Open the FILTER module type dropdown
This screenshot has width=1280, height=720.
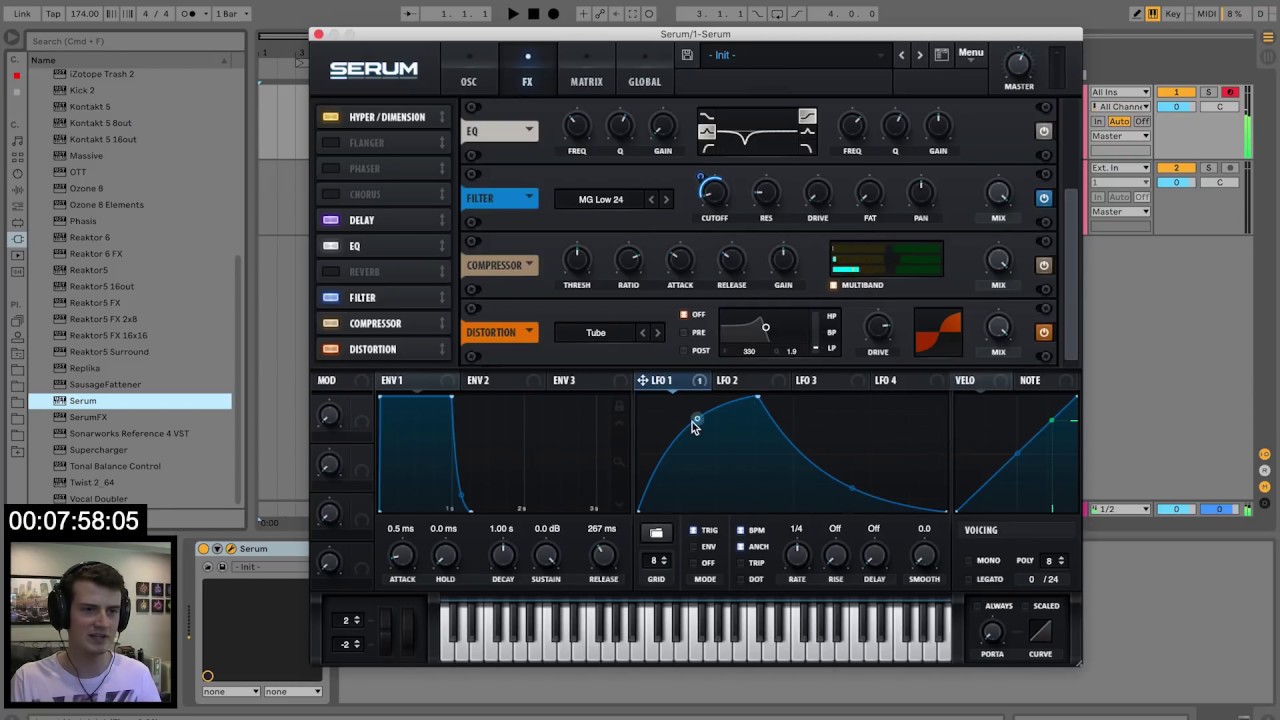500,198
